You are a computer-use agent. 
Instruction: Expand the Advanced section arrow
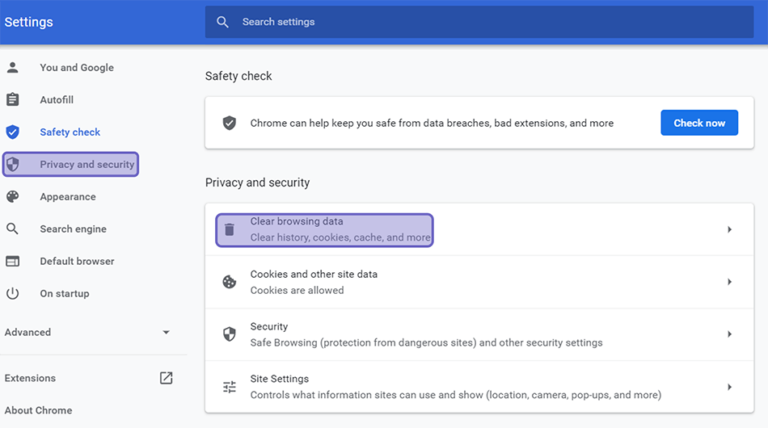click(166, 332)
